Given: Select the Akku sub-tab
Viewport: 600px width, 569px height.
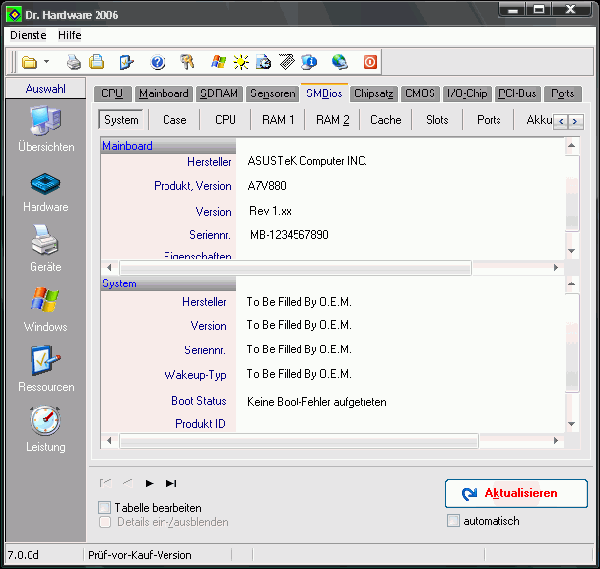Looking at the screenshot, I should click(x=539, y=120).
